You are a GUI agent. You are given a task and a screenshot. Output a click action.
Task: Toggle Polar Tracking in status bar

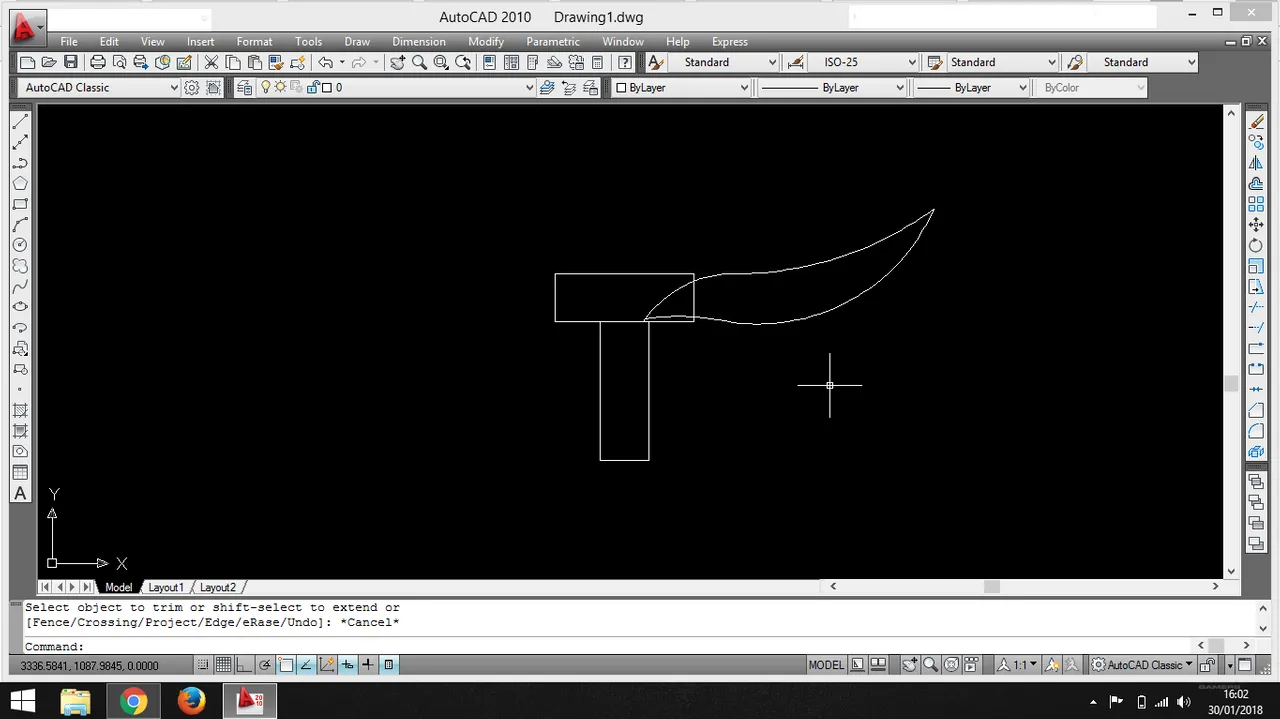pos(265,665)
